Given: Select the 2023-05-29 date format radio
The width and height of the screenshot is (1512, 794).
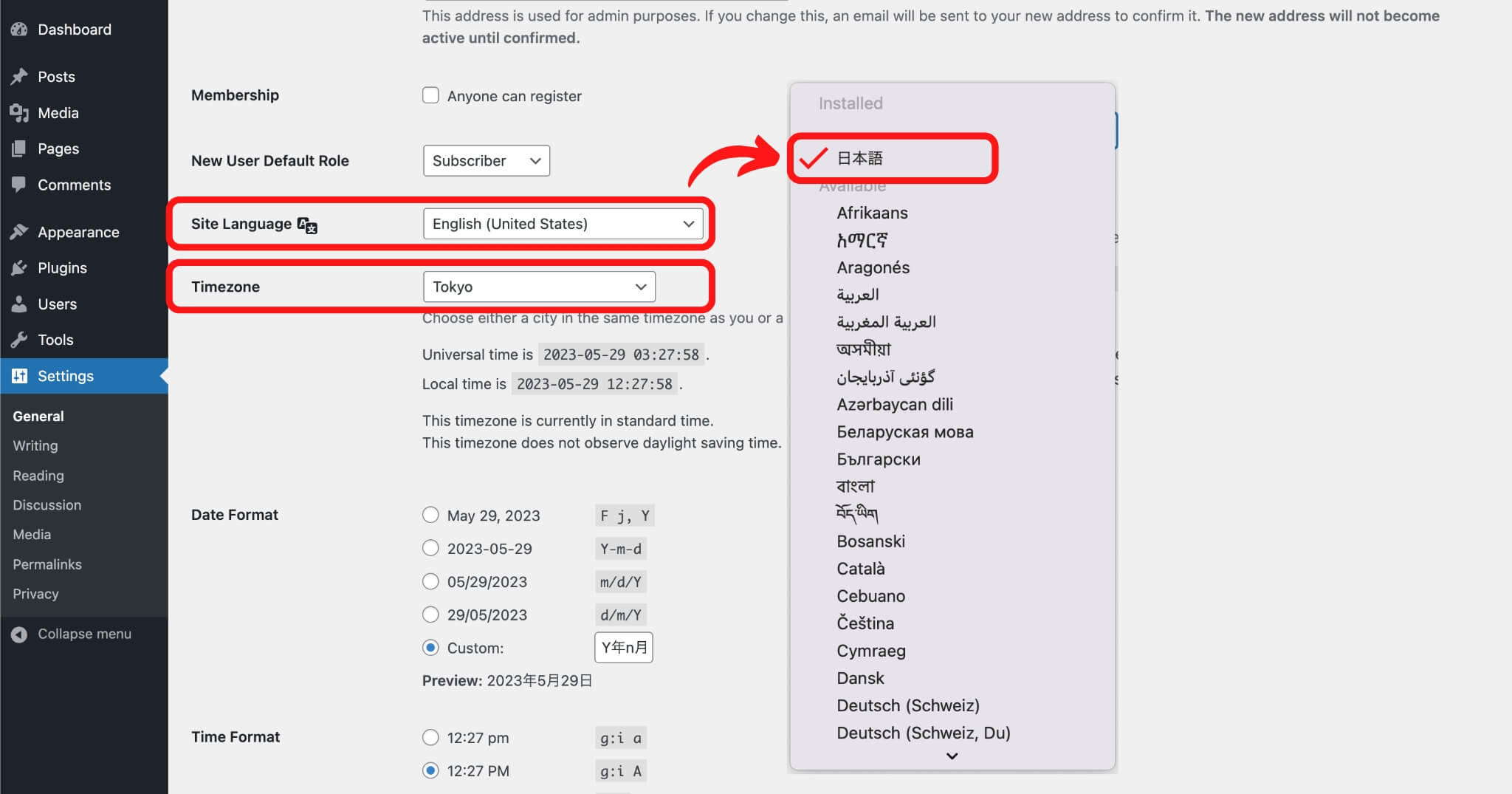Looking at the screenshot, I should click(x=430, y=548).
